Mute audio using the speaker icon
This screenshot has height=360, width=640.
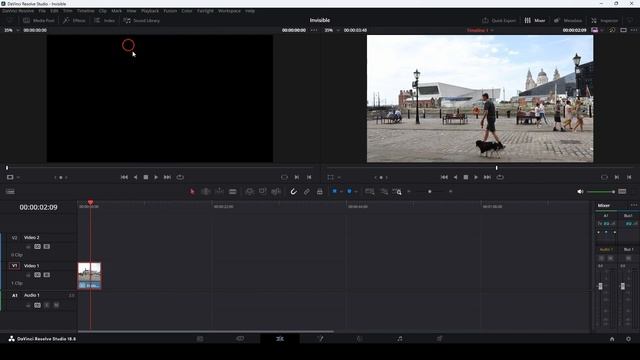(x=580, y=191)
